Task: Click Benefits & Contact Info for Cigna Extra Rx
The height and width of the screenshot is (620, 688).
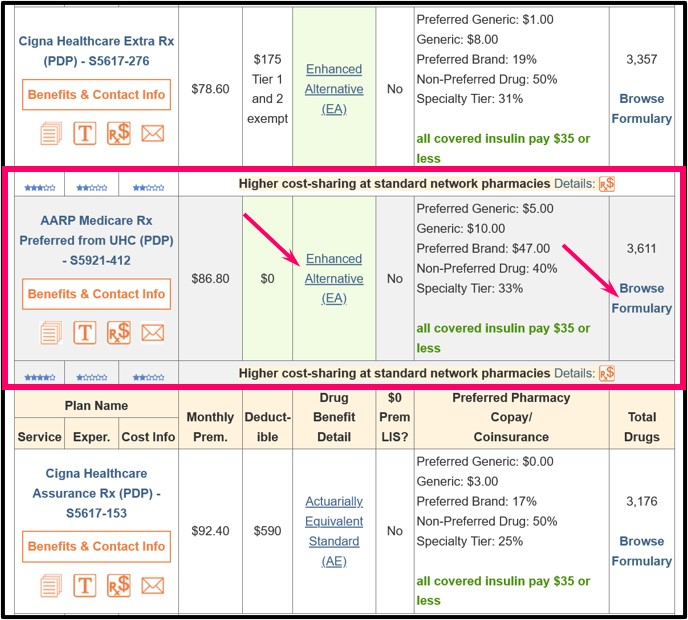Action: tap(97, 95)
